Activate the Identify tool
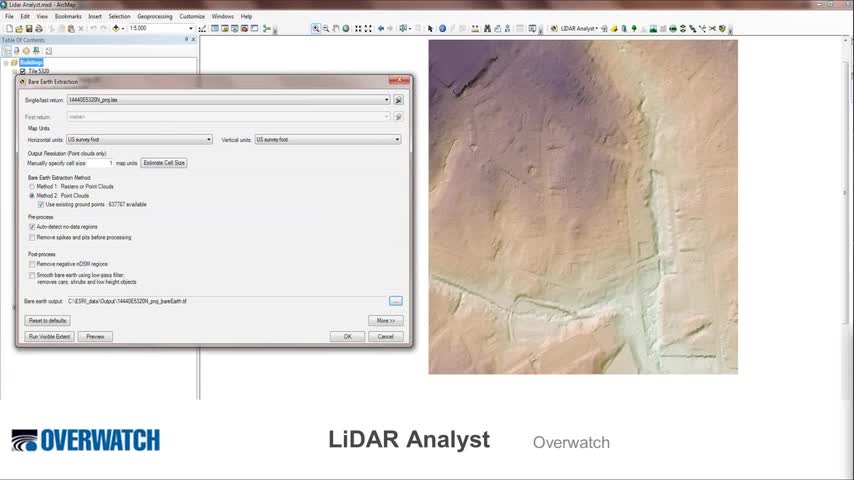Screen dimensions: 854x480 point(442,28)
